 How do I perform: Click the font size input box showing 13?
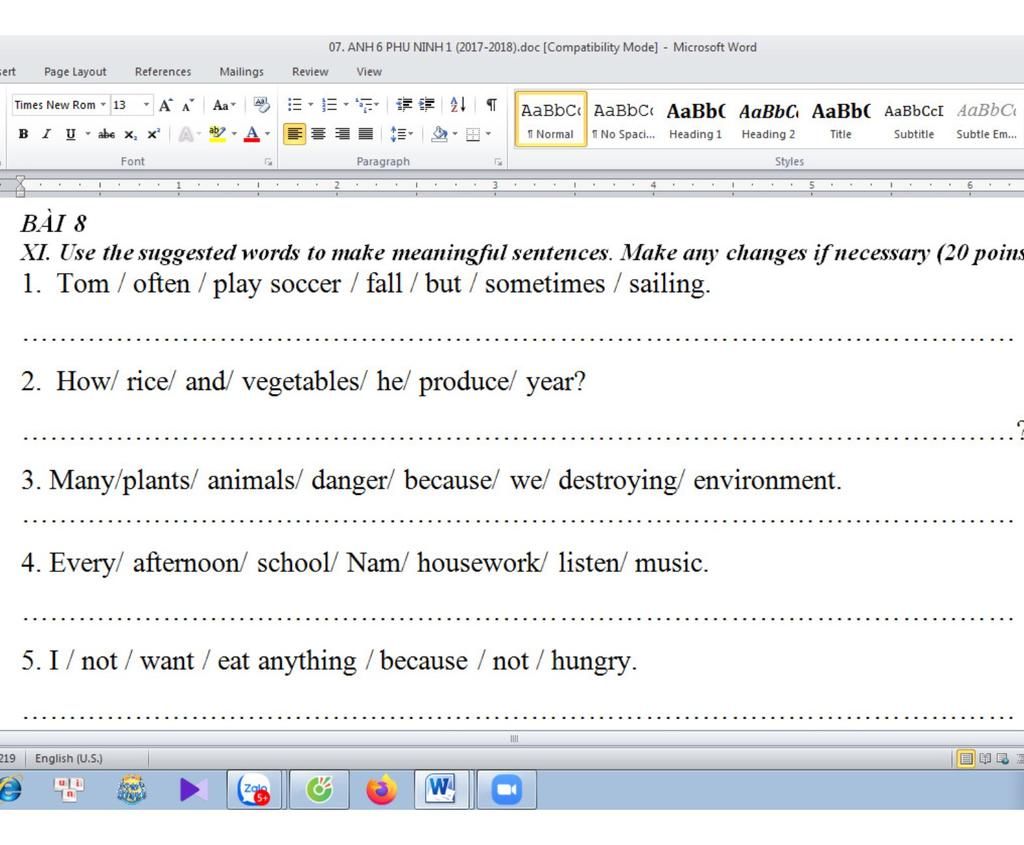(125, 104)
